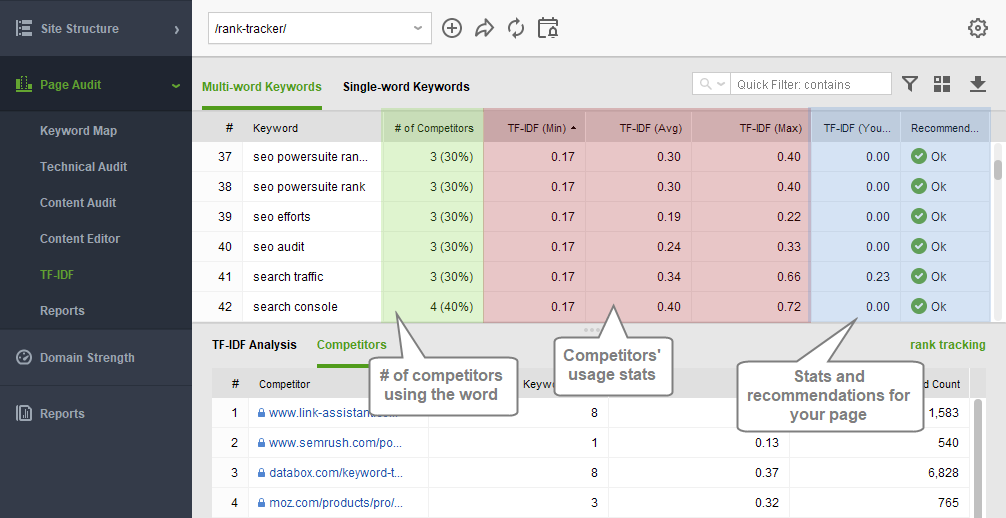Screen dimensions: 1006x518
Task: Click the refresh/rebuild icon
Action: click(516, 28)
